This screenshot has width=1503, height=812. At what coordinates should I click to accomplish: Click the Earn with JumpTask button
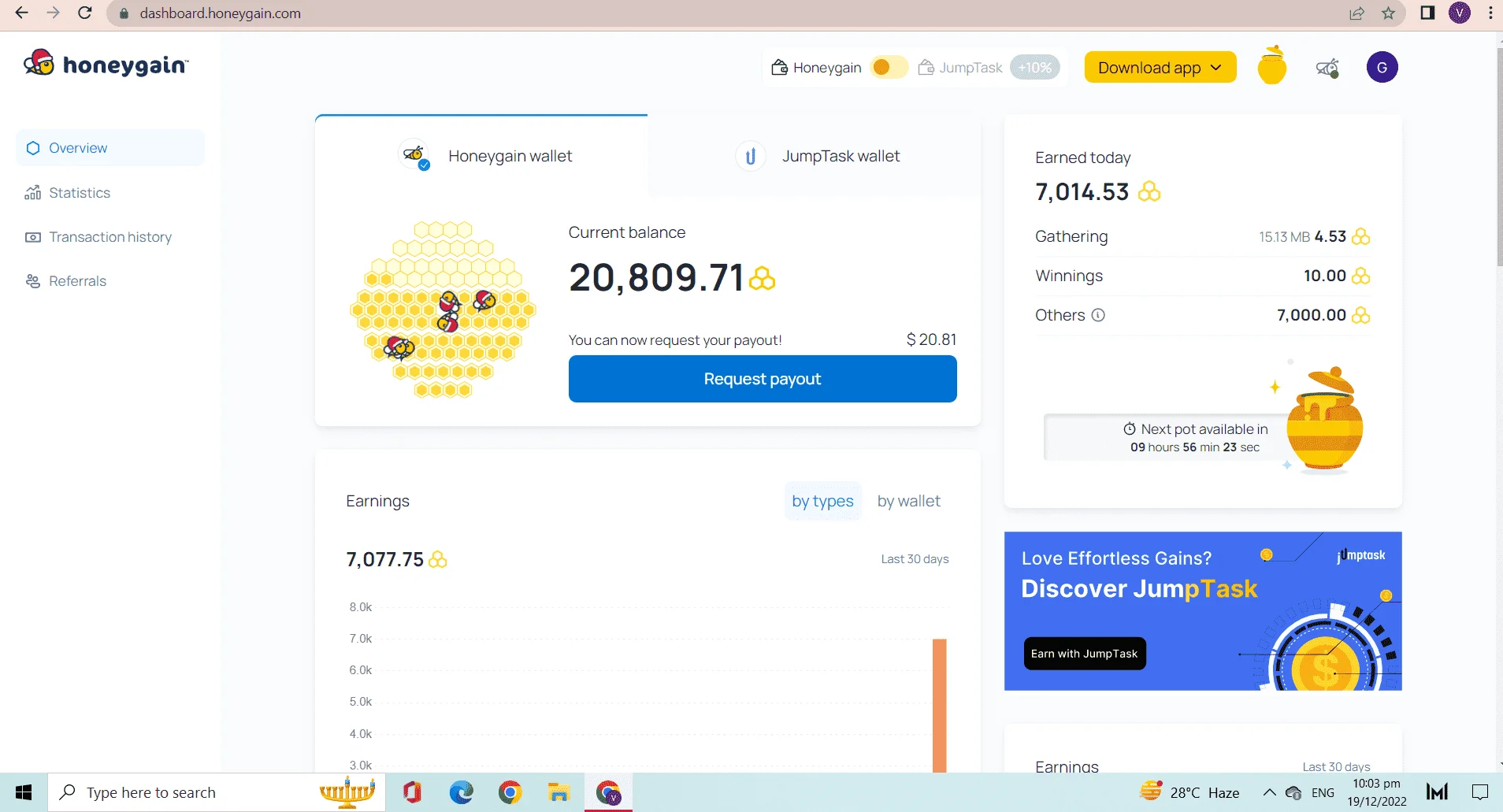tap(1085, 654)
